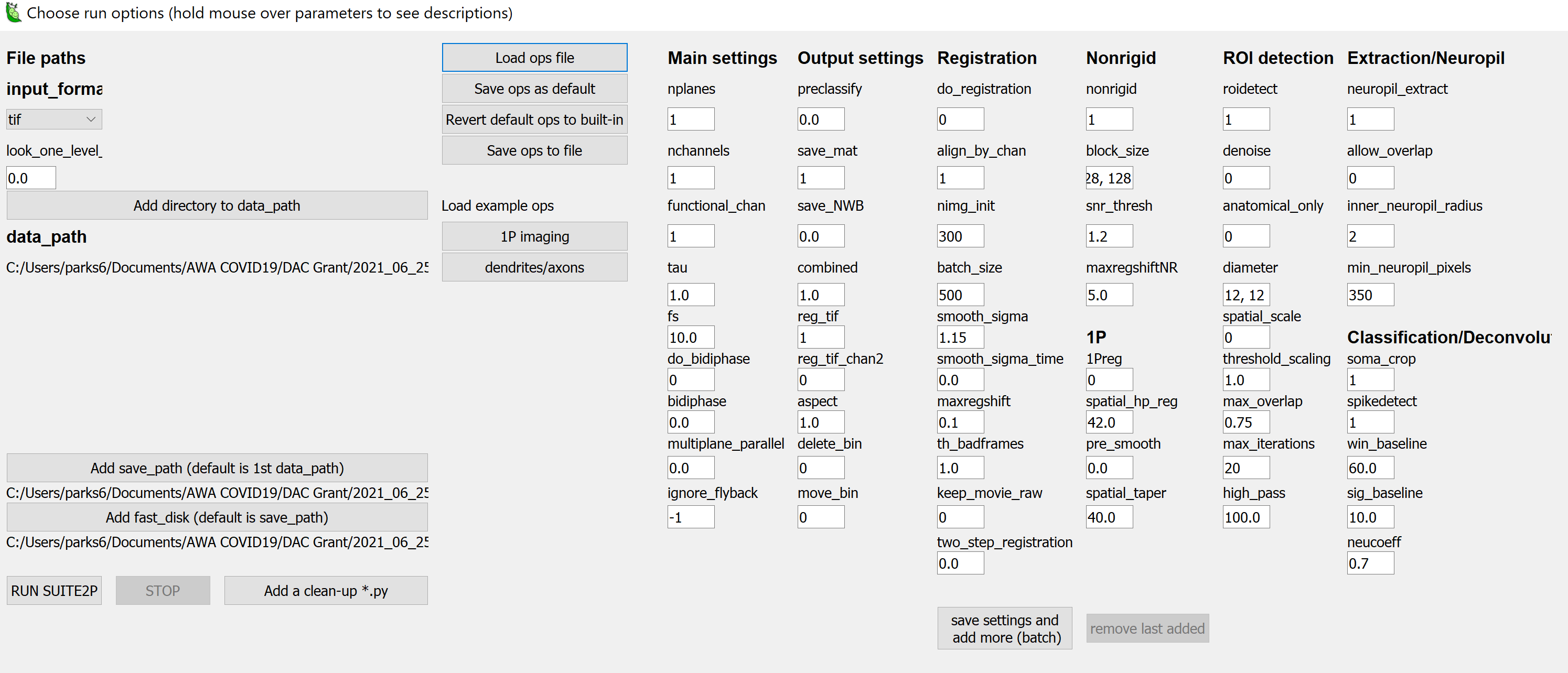The height and width of the screenshot is (673, 1568).
Task: Click Add directory to data_path
Action: pyautogui.click(x=217, y=205)
